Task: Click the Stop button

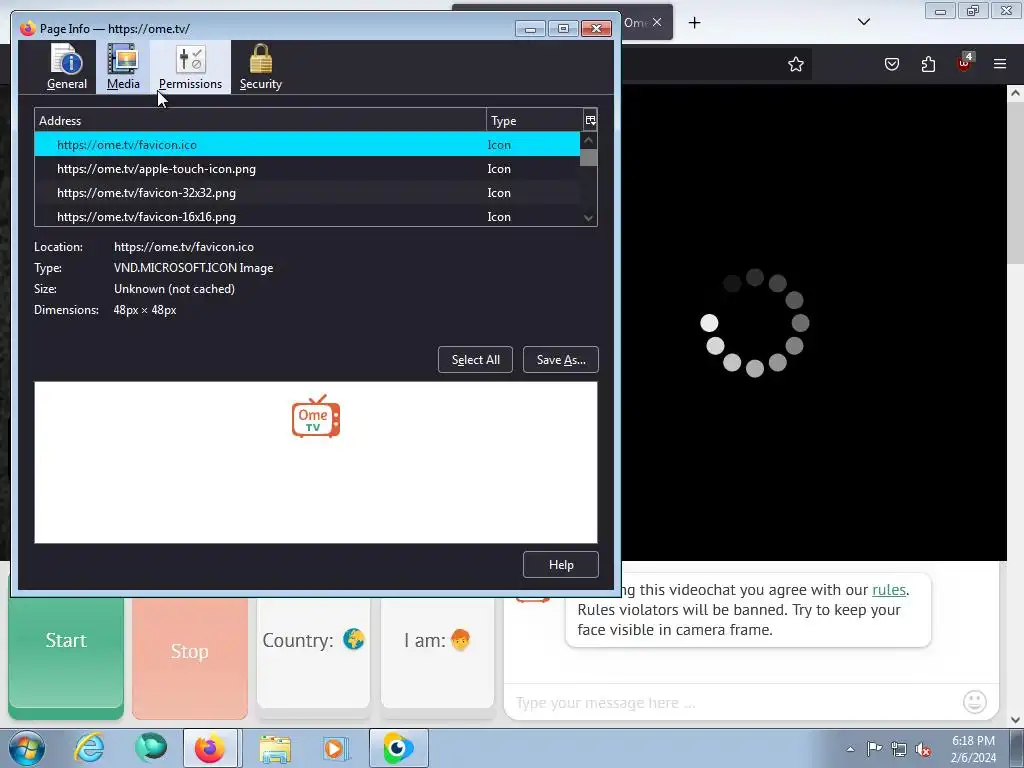Action: (x=189, y=658)
